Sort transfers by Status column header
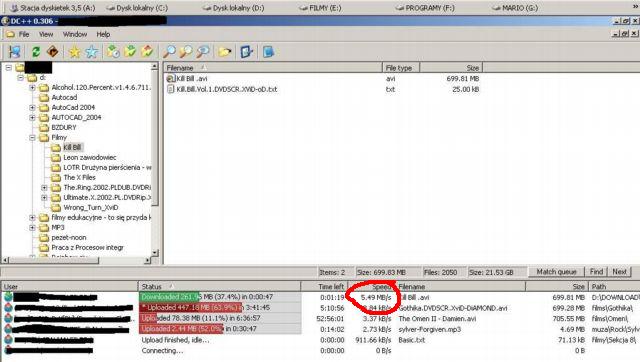 point(220,286)
